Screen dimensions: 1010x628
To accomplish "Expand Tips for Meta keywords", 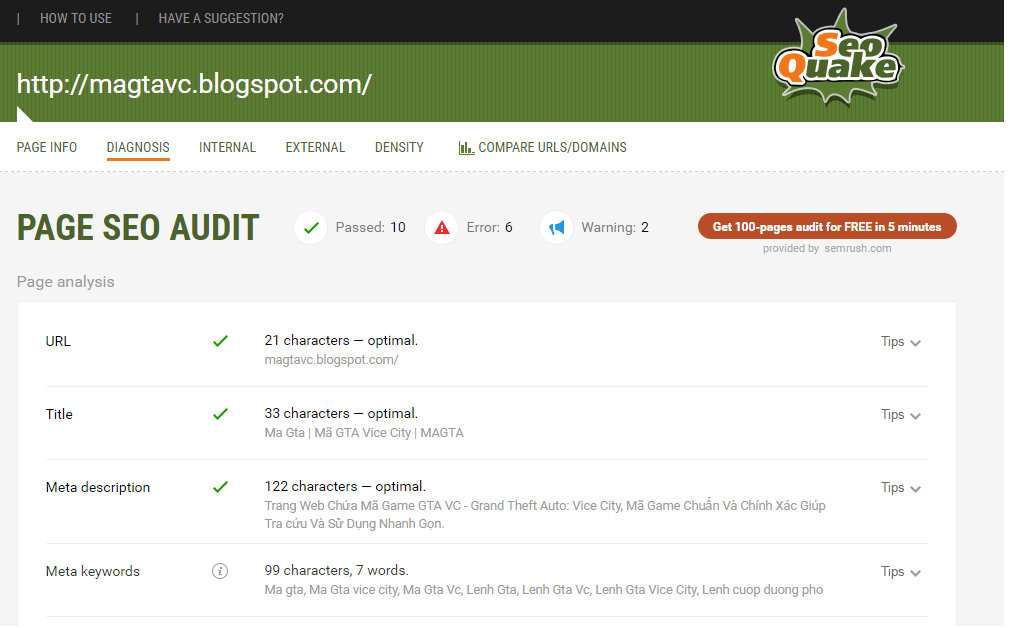I will tap(900, 572).
